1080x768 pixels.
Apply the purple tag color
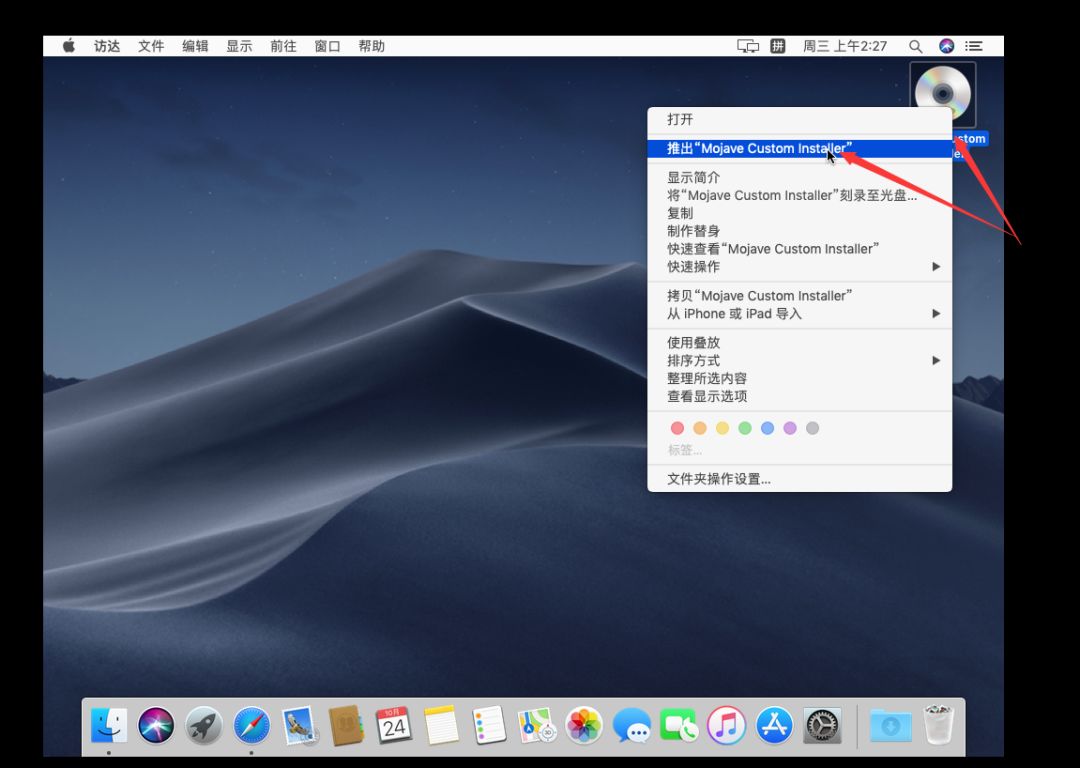click(x=790, y=428)
